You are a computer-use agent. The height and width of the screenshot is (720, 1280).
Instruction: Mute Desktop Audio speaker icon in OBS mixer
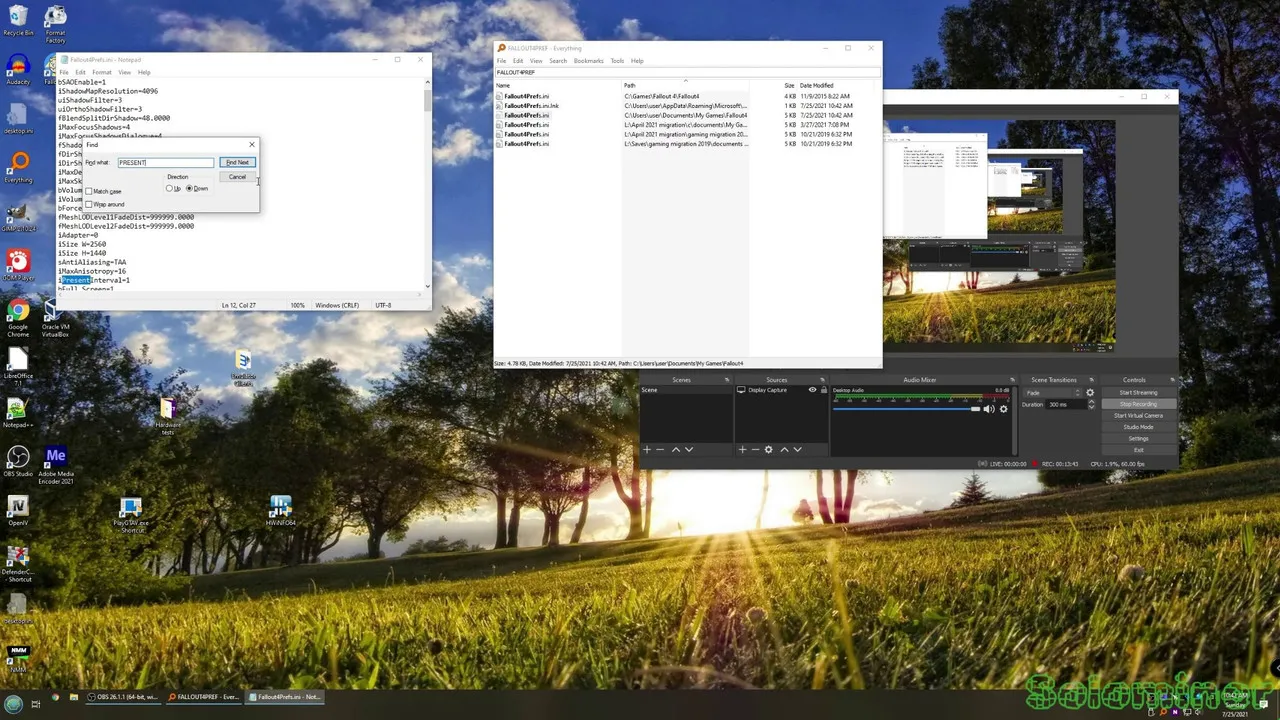(989, 409)
